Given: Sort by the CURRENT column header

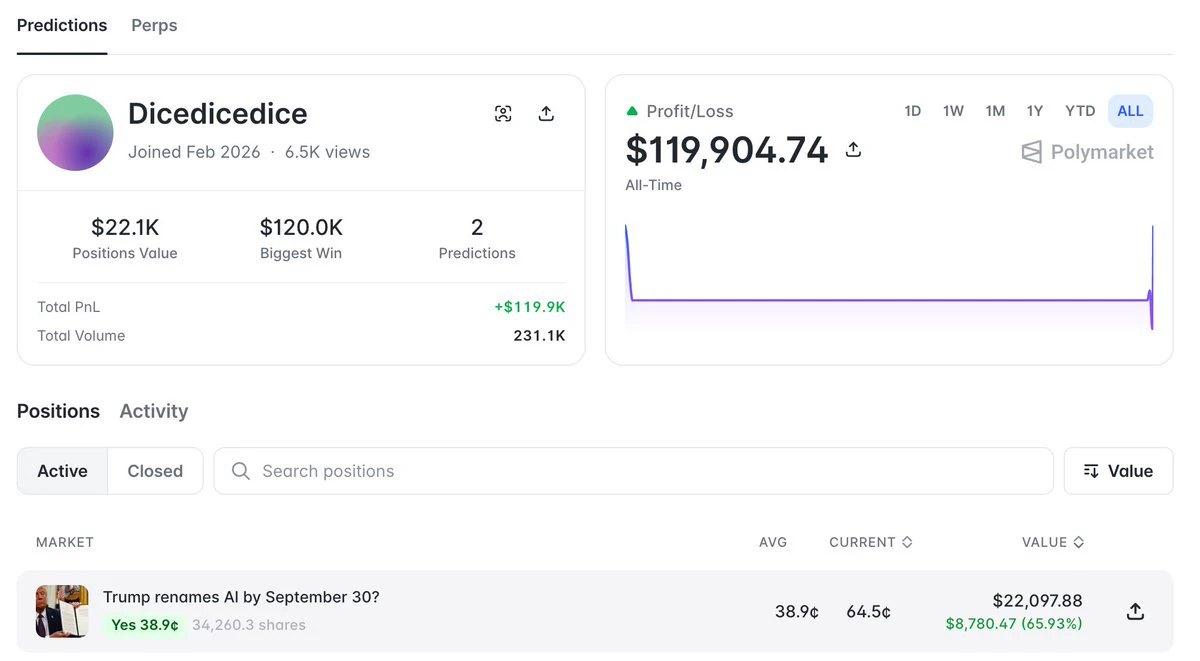Looking at the screenshot, I should click(x=870, y=542).
